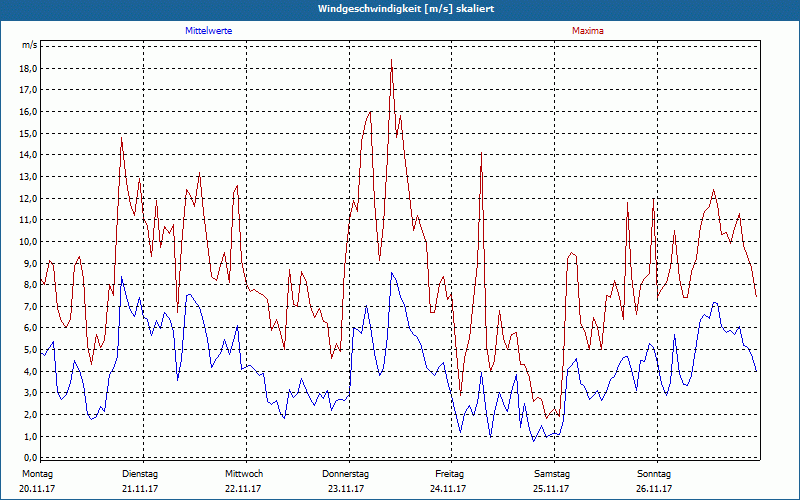
Task: Click the date 23.11.17
Action: click(346, 489)
